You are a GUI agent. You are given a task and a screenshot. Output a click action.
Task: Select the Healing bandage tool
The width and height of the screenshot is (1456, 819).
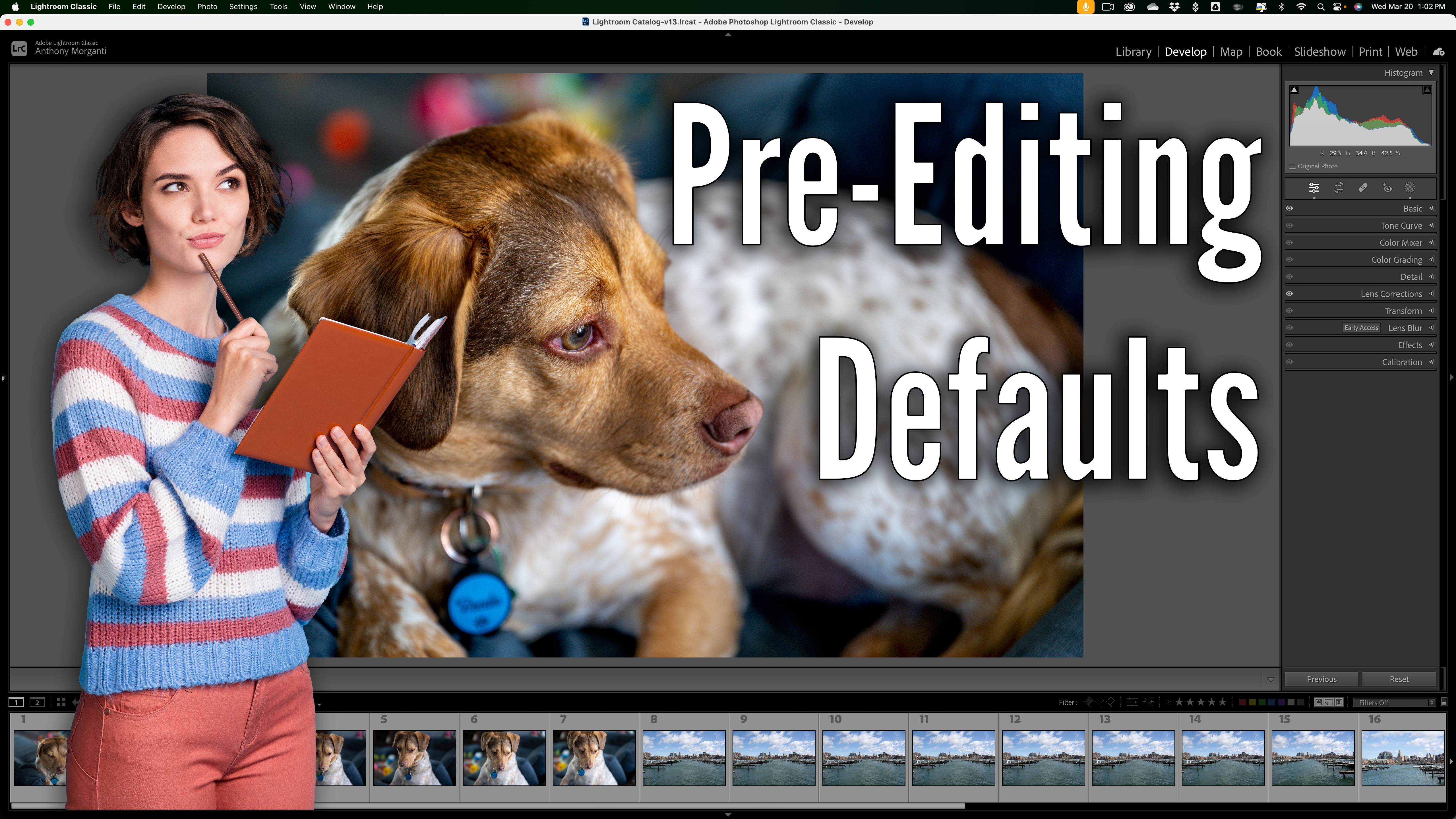1363,188
